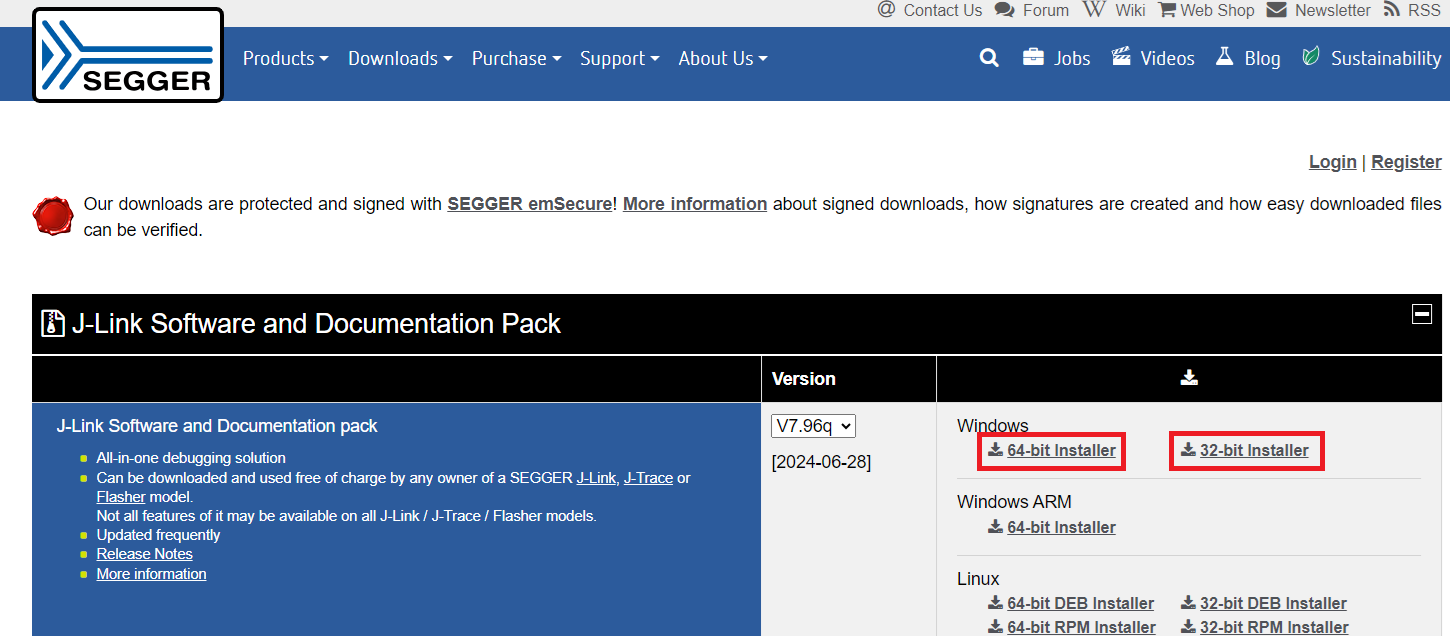Click the Windows ARM platform label
1450x636 pixels.
(x=1014, y=502)
